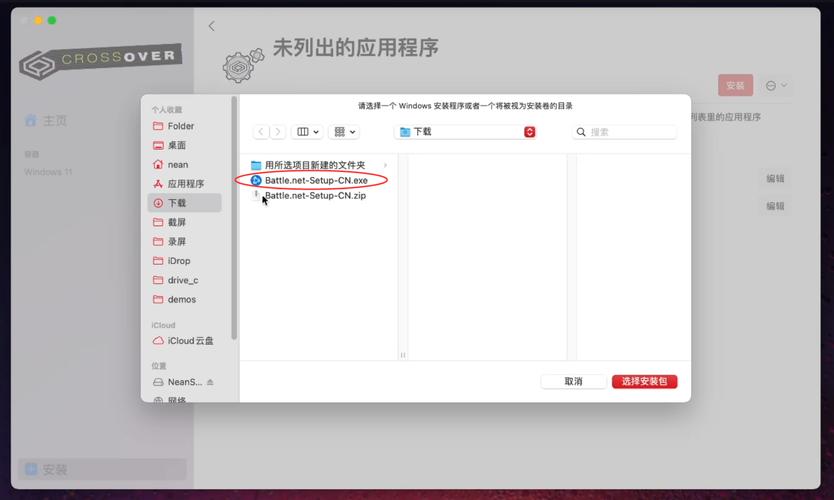Eject the NeanS... disk
Screen dimensions: 834x500
[x=210, y=382]
